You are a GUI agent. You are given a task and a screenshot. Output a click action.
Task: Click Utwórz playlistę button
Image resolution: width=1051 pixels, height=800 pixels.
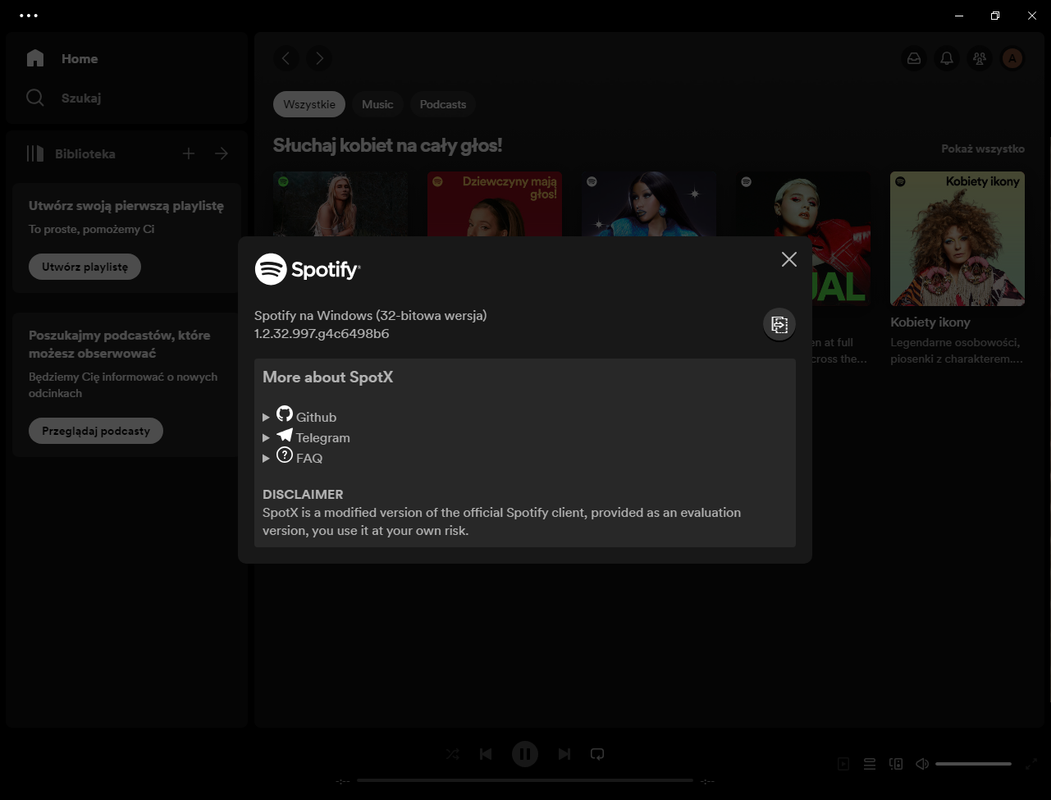[84, 267]
